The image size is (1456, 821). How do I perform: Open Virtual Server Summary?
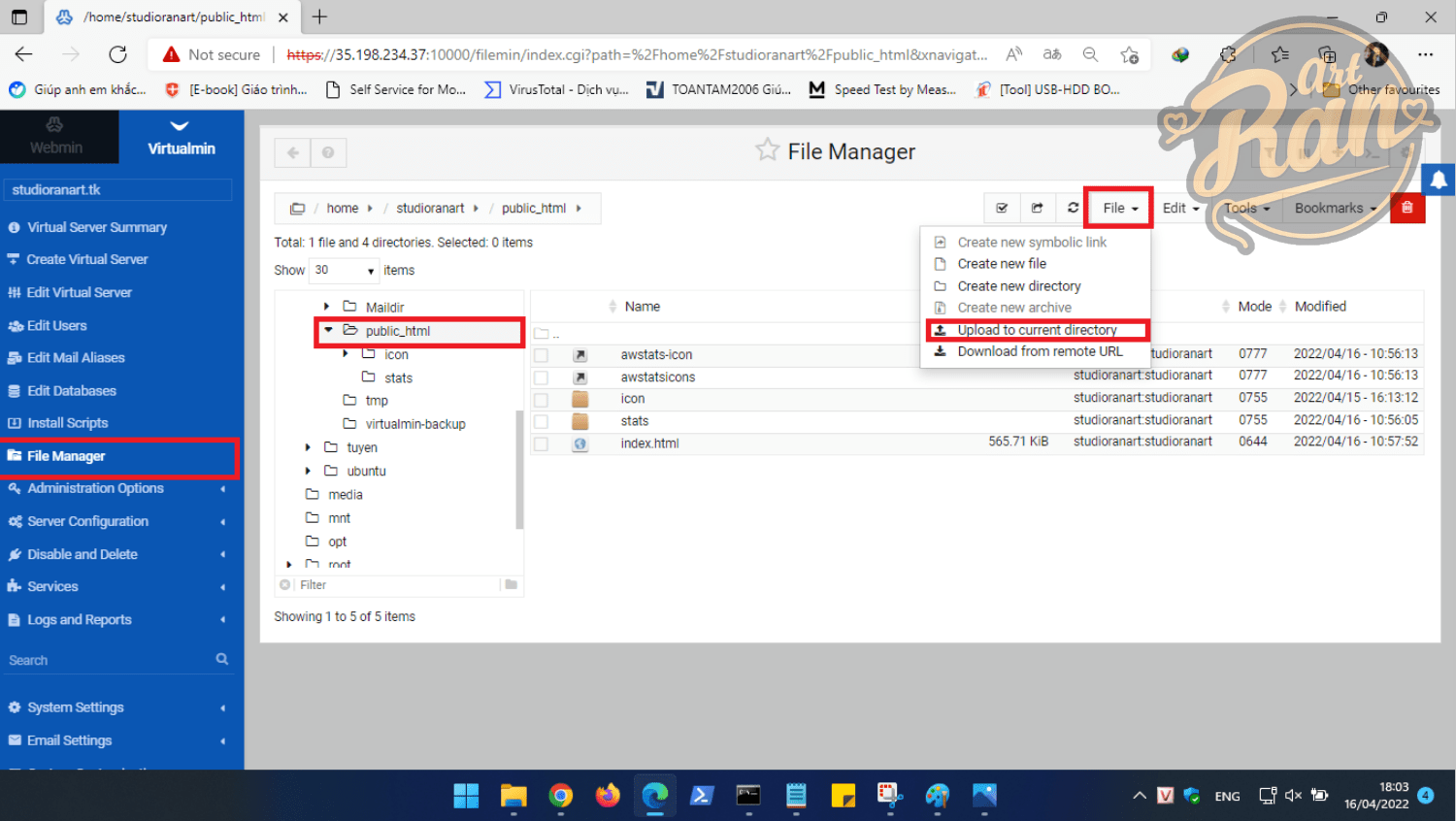pyautogui.click(x=97, y=227)
